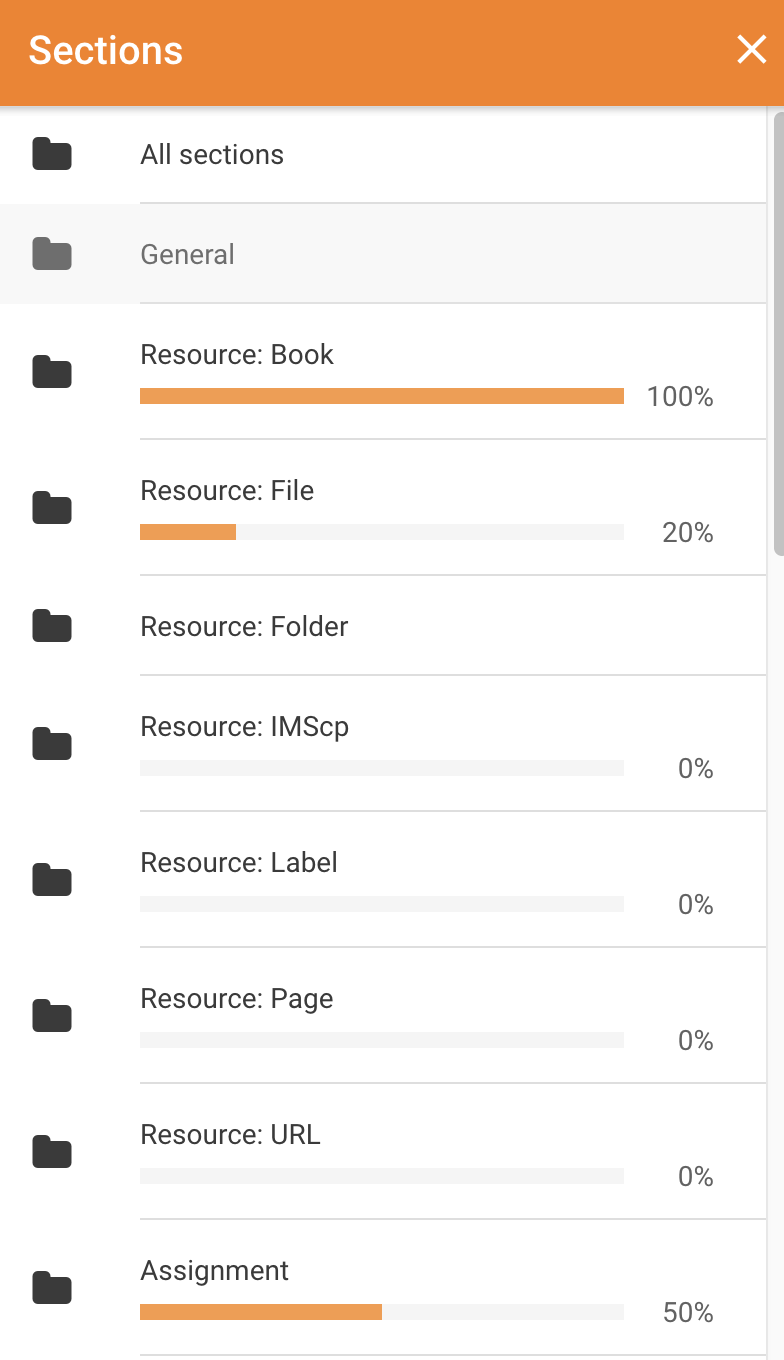784x1360 pixels.
Task: Click the folder icon beside Resource: Label
Action: pyautogui.click(x=52, y=880)
